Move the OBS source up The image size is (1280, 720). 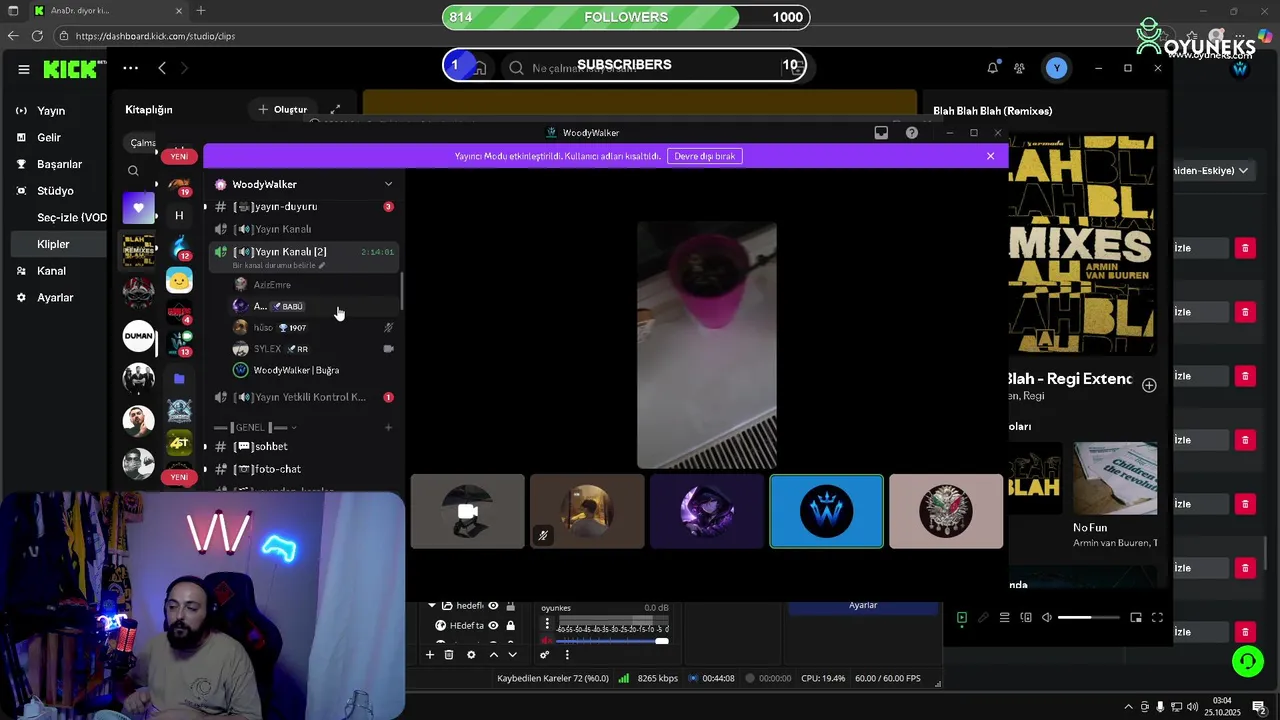[493, 655]
